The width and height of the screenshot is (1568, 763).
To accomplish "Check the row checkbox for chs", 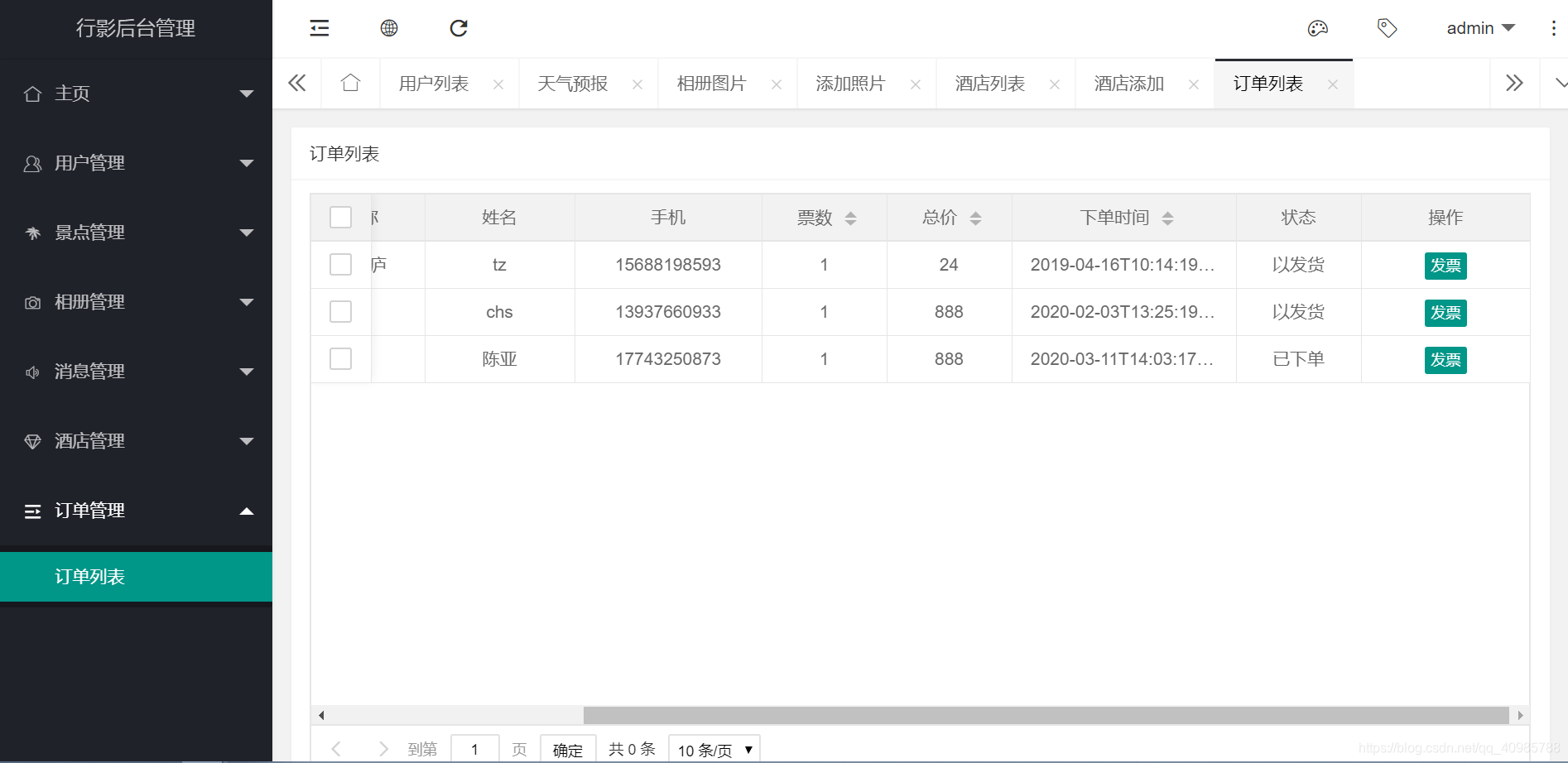I will pos(340,311).
